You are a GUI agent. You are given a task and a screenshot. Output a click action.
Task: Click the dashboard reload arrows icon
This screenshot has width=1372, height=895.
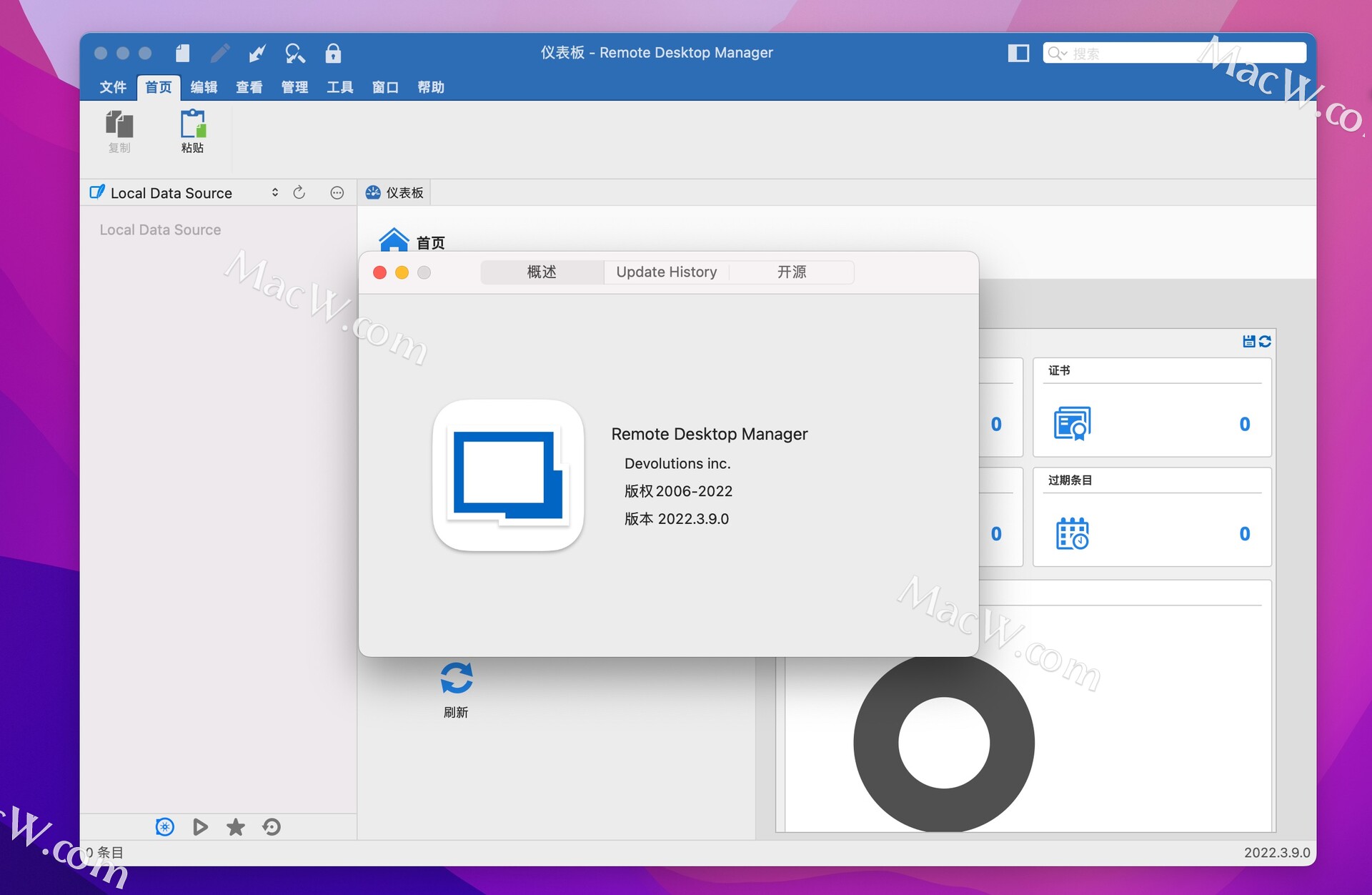(x=1265, y=342)
